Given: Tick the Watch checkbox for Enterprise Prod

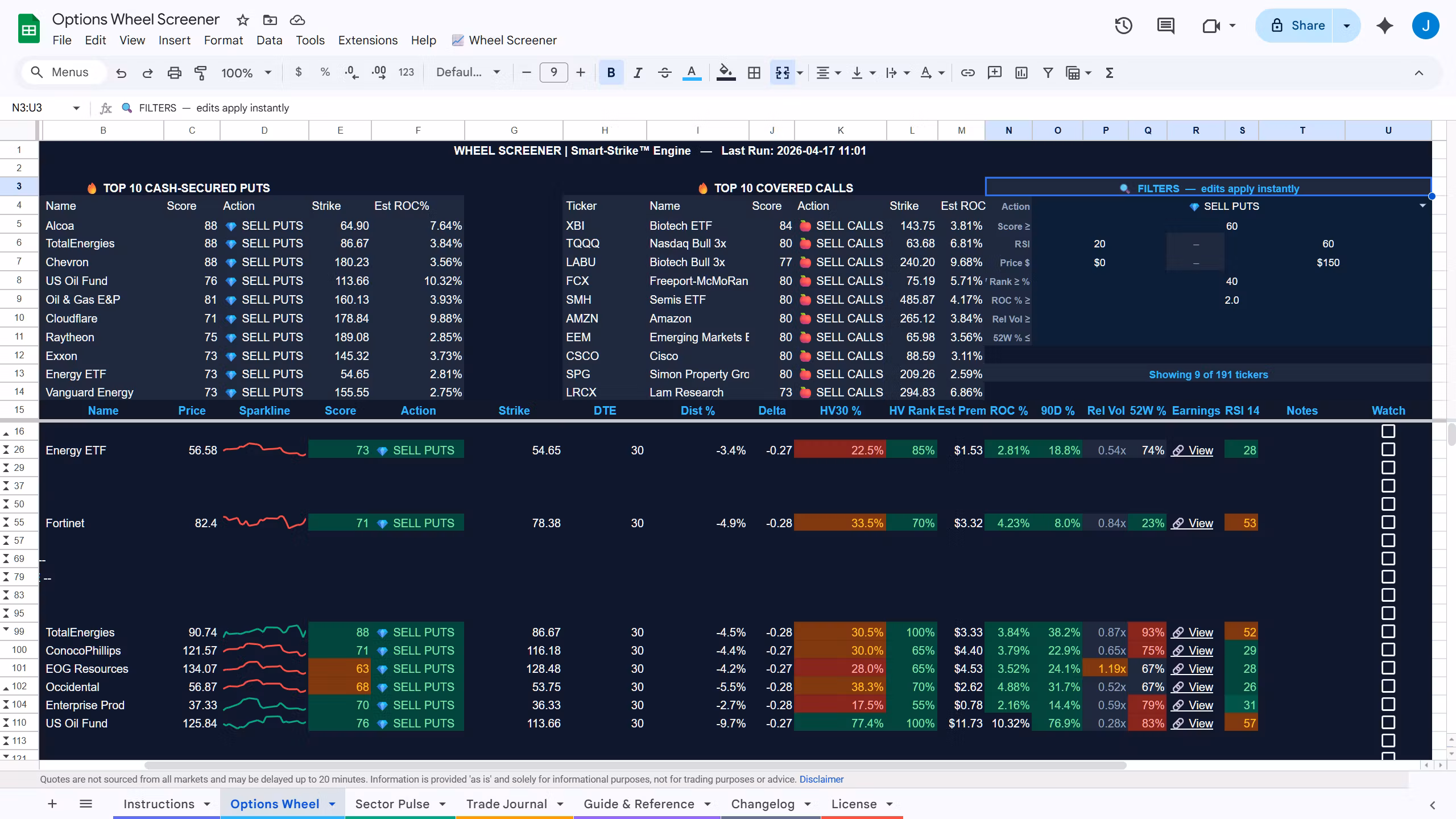Looking at the screenshot, I should [x=1388, y=705].
